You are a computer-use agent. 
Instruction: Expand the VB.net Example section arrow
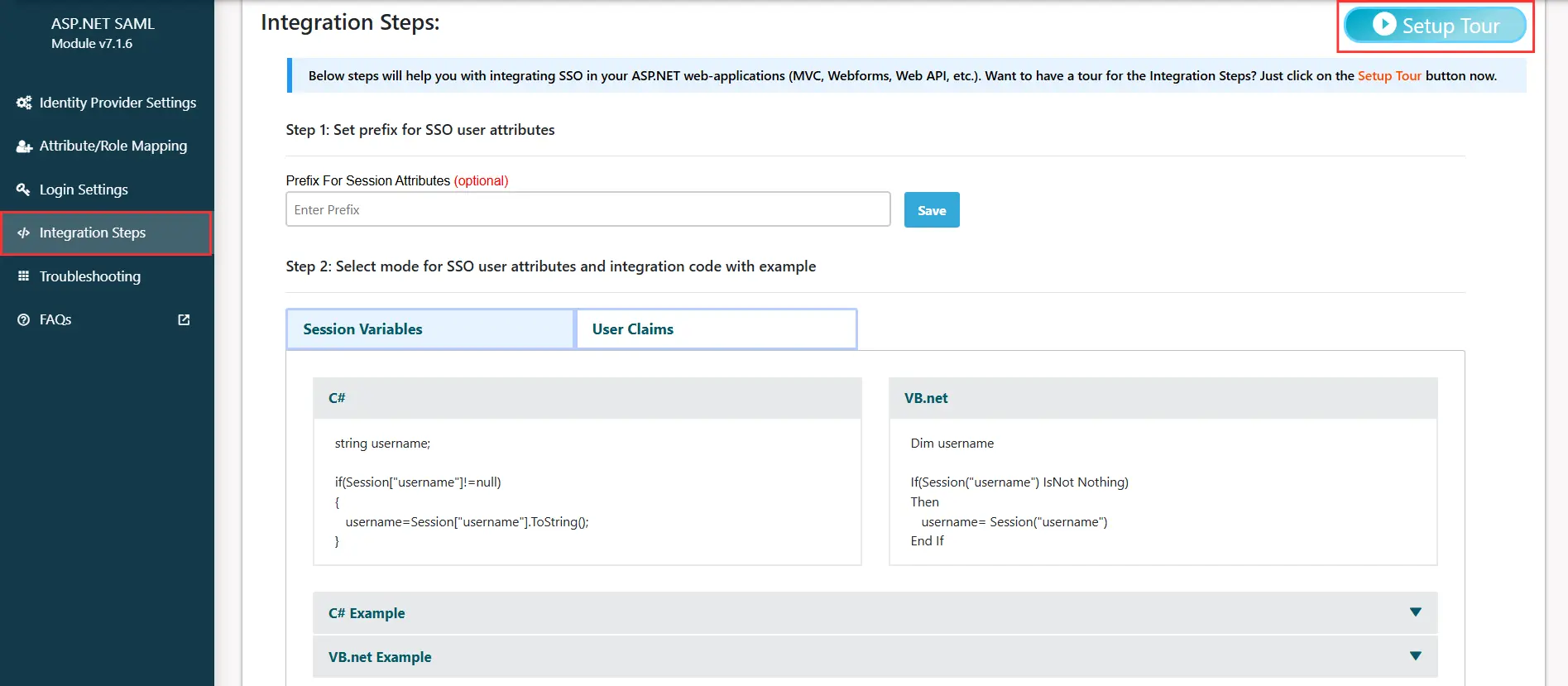[1415, 656]
